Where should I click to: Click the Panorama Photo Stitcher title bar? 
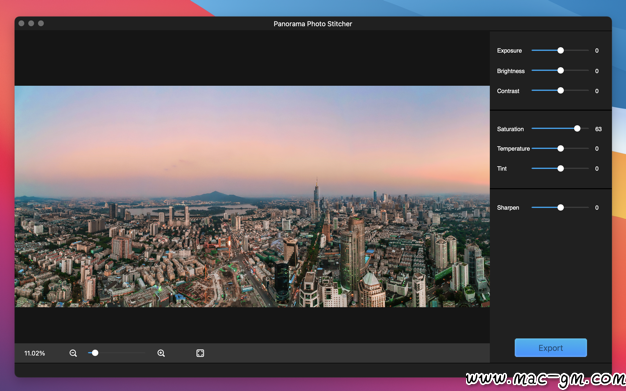(313, 24)
